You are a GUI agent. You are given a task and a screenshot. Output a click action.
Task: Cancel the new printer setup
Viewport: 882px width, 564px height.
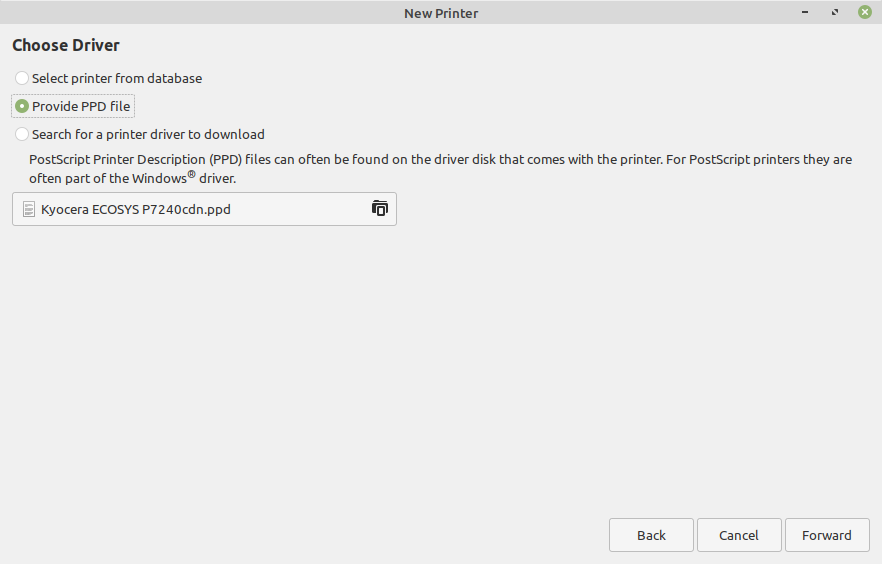click(739, 535)
